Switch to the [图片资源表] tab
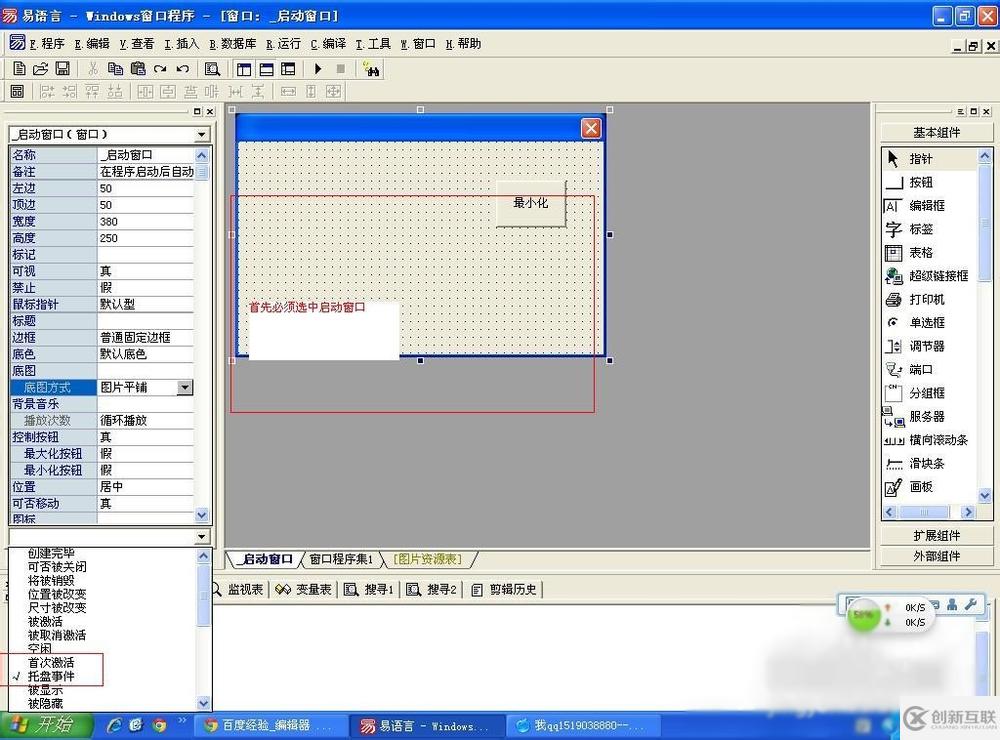The width and height of the screenshot is (1000, 740). tap(427, 559)
